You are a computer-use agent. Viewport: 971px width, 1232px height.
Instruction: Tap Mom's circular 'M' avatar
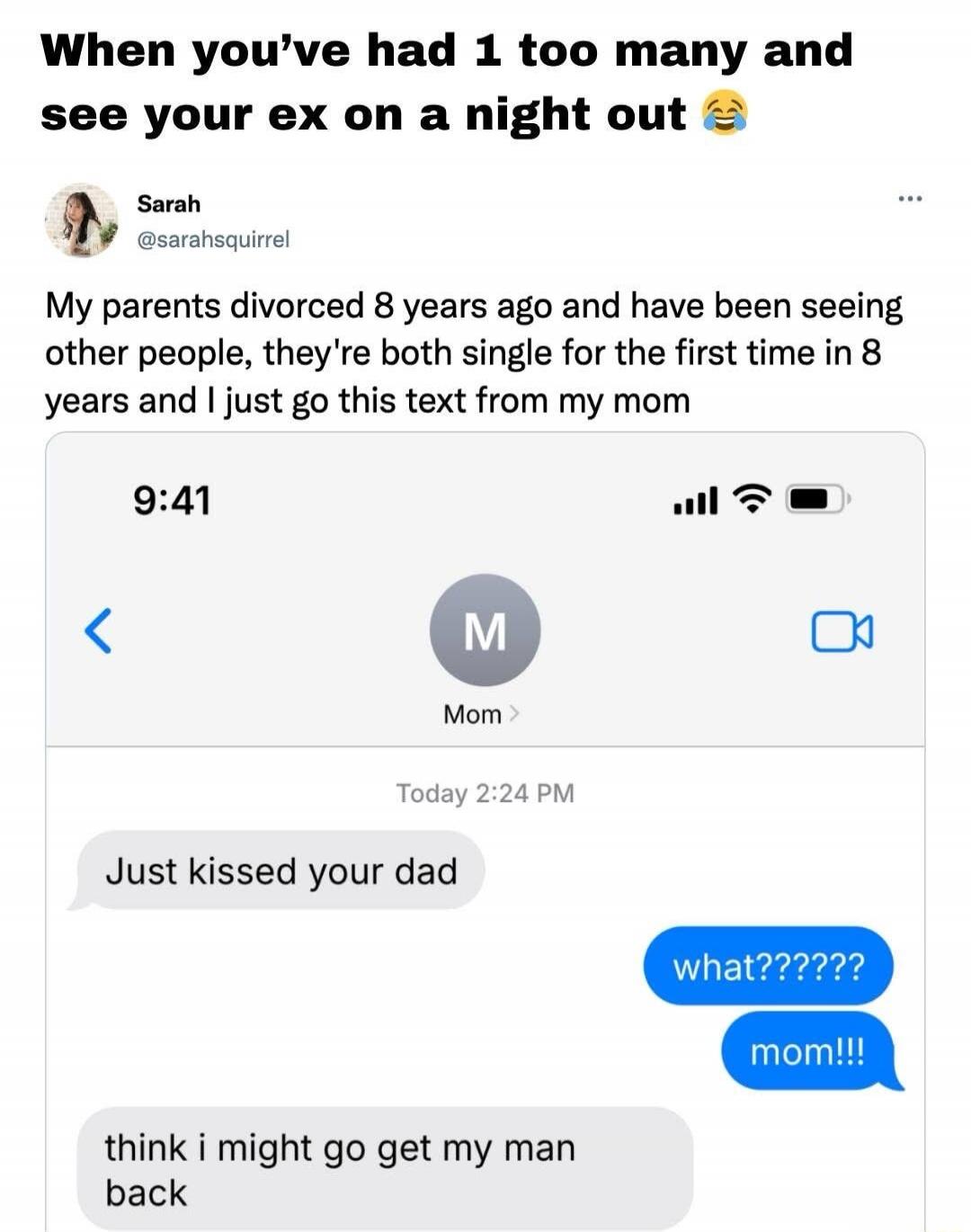click(x=485, y=629)
